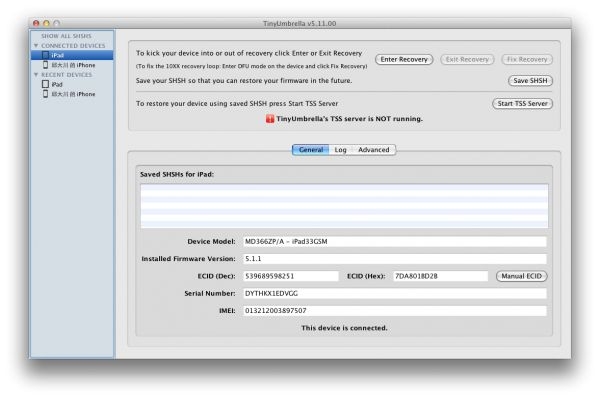This screenshot has width=600, height=399.
Task: Switch to the General tab
Action: point(311,150)
